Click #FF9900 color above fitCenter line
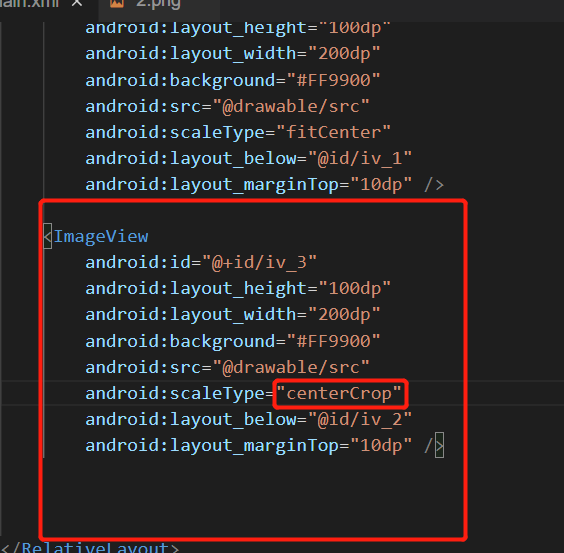Viewport: 564px width, 553px height. 333,80
